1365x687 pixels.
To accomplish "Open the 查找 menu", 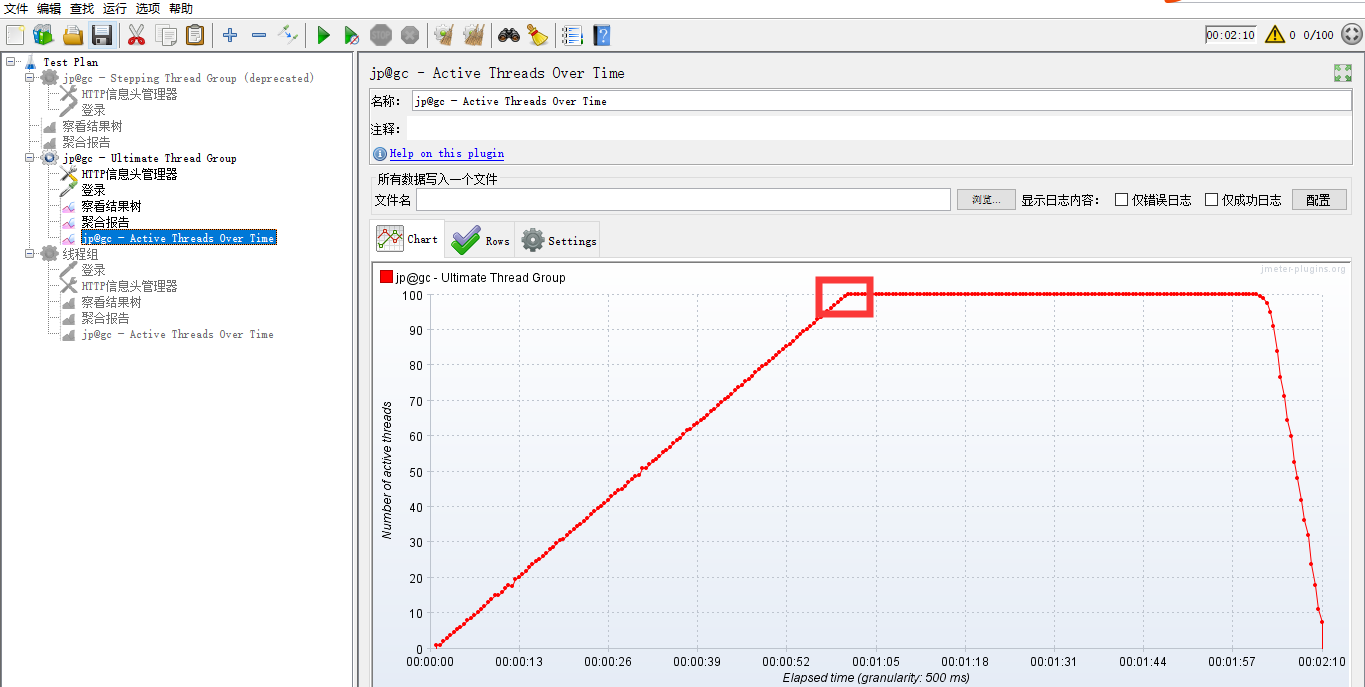I will pyautogui.click(x=82, y=8).
